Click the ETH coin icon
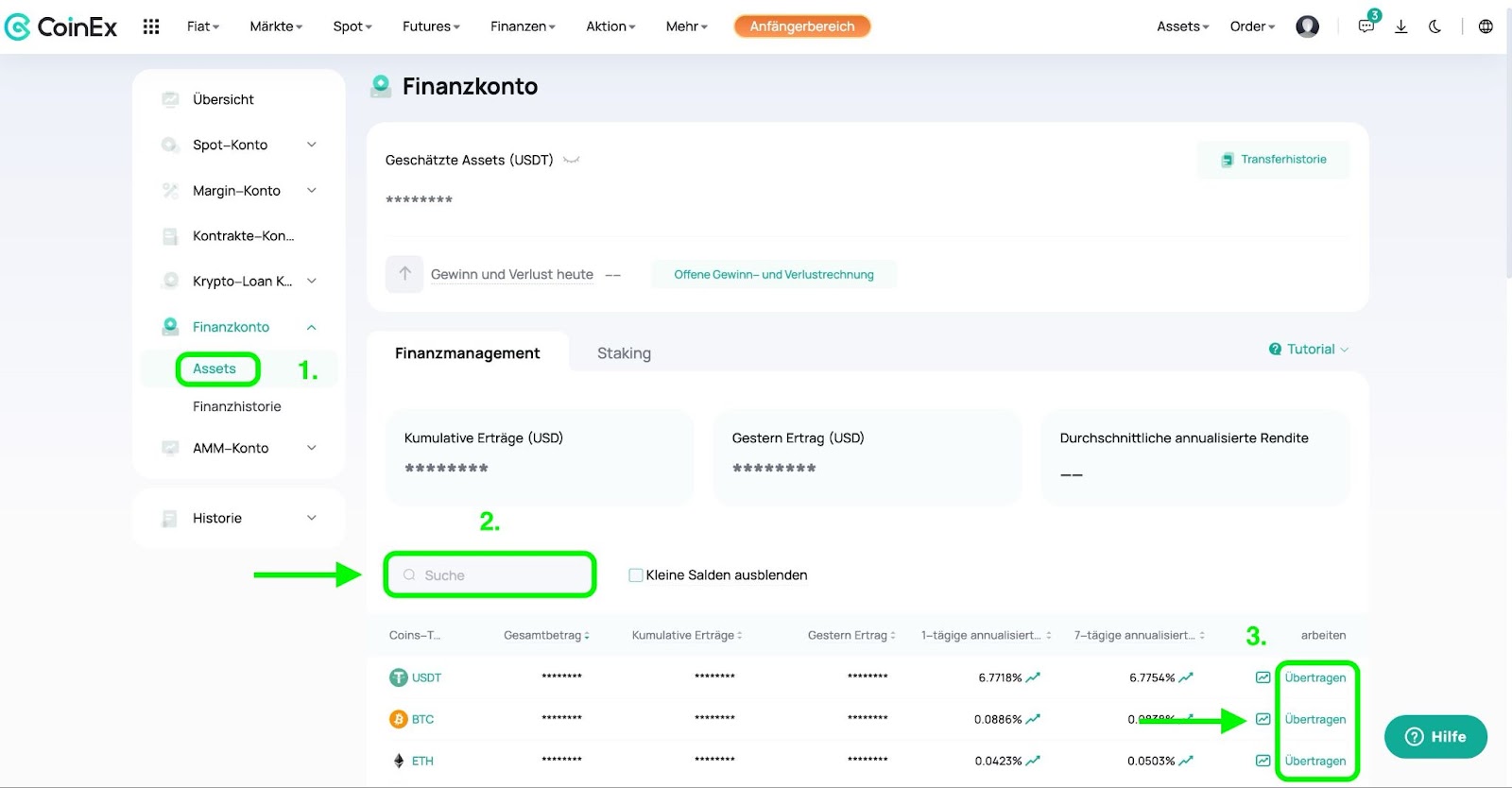Screen dimensions: 1512x788 (x=399, y=761)
